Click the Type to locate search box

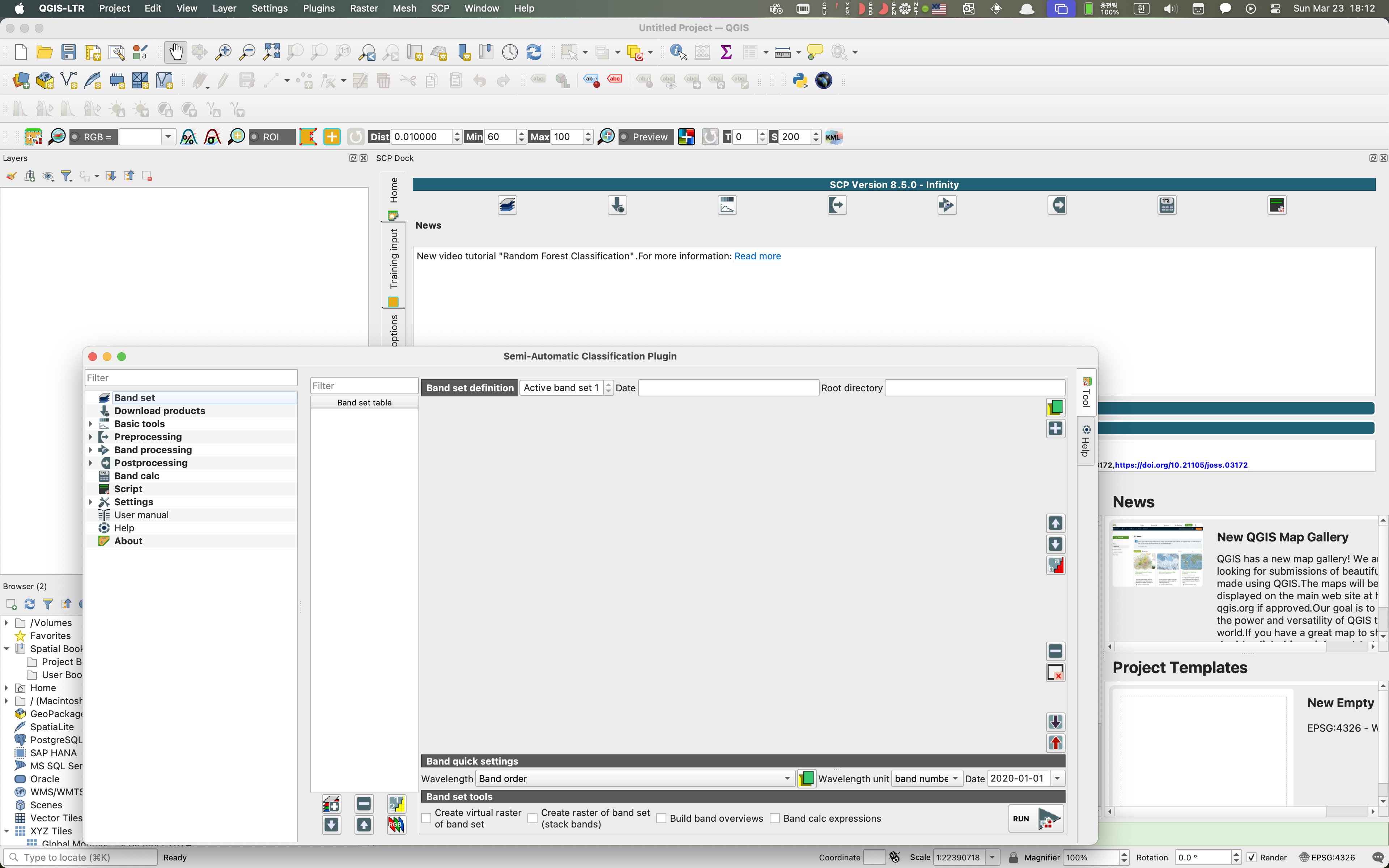(80, 858)
